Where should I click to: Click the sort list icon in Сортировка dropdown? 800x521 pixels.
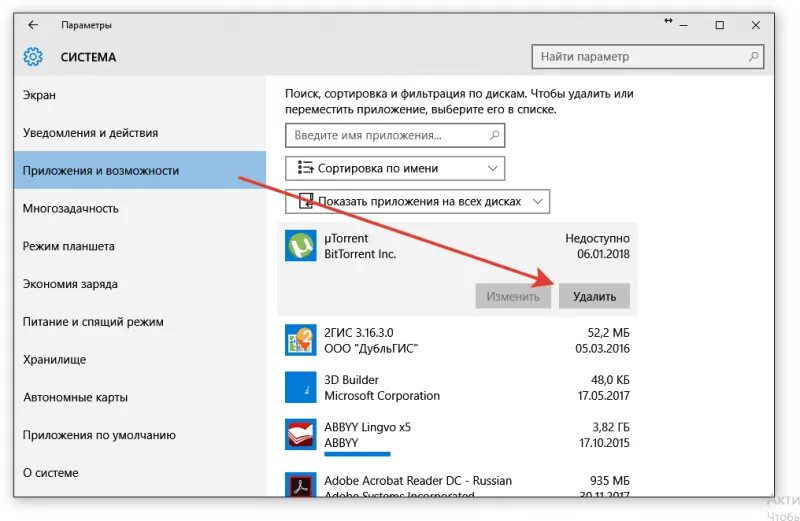[x=306, y=168]
